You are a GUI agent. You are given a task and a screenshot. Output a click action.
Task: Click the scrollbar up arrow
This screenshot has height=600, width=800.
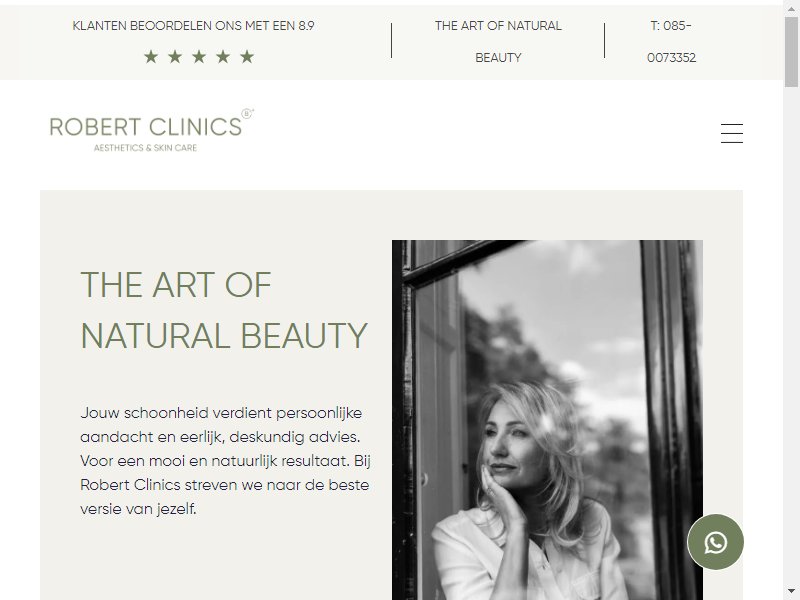click(x=791, y=8)
